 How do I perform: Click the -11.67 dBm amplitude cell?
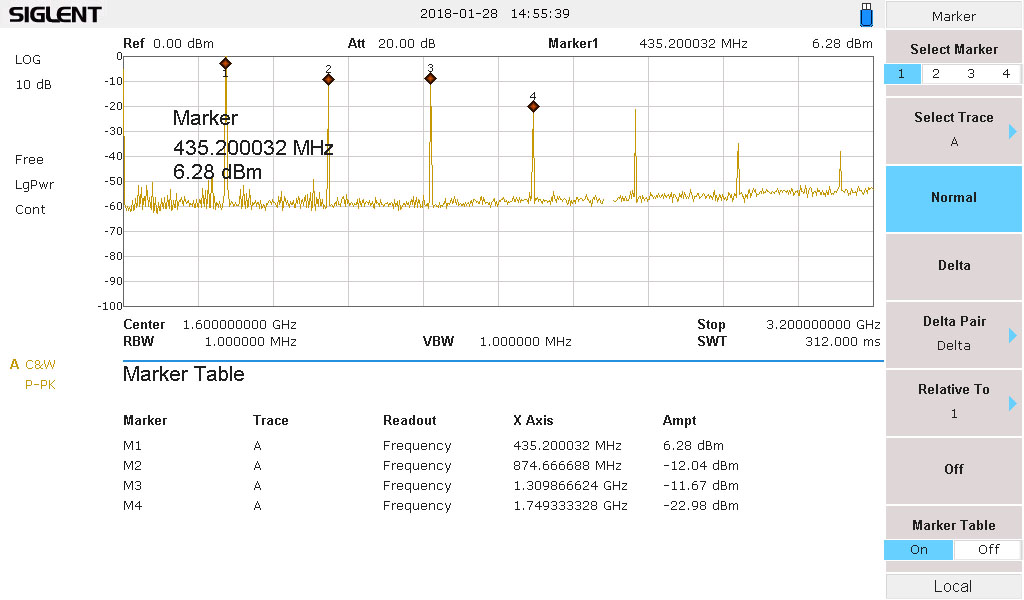tap(701, 486)
